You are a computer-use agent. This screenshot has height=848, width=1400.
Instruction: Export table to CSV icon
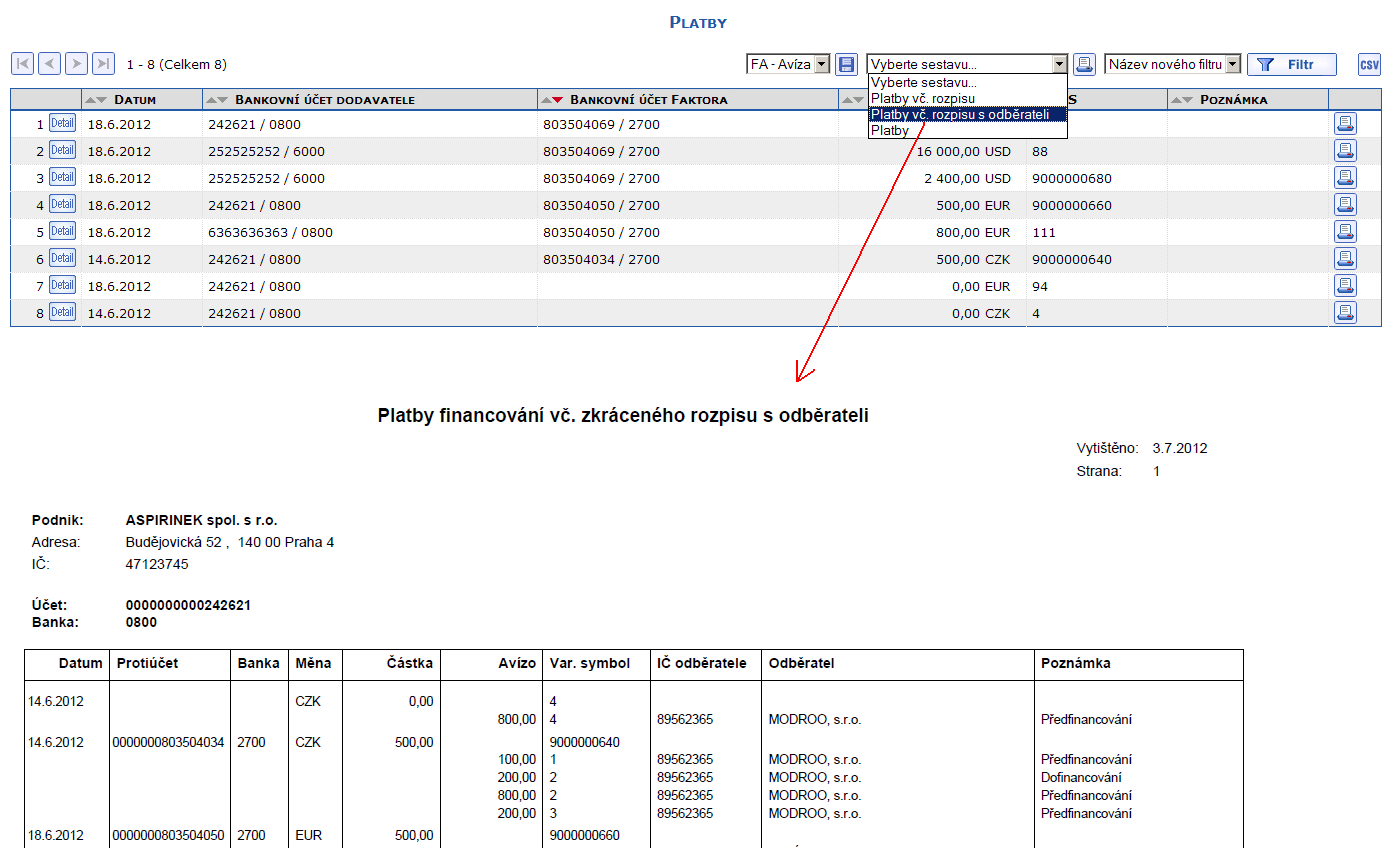click(x=1369, y=65)
